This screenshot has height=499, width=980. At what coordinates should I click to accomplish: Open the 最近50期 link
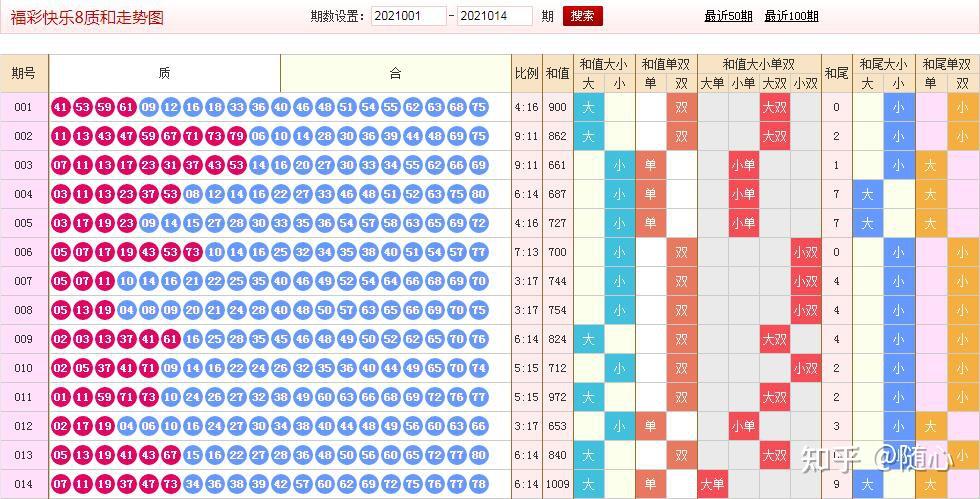[x=728, y=17]
